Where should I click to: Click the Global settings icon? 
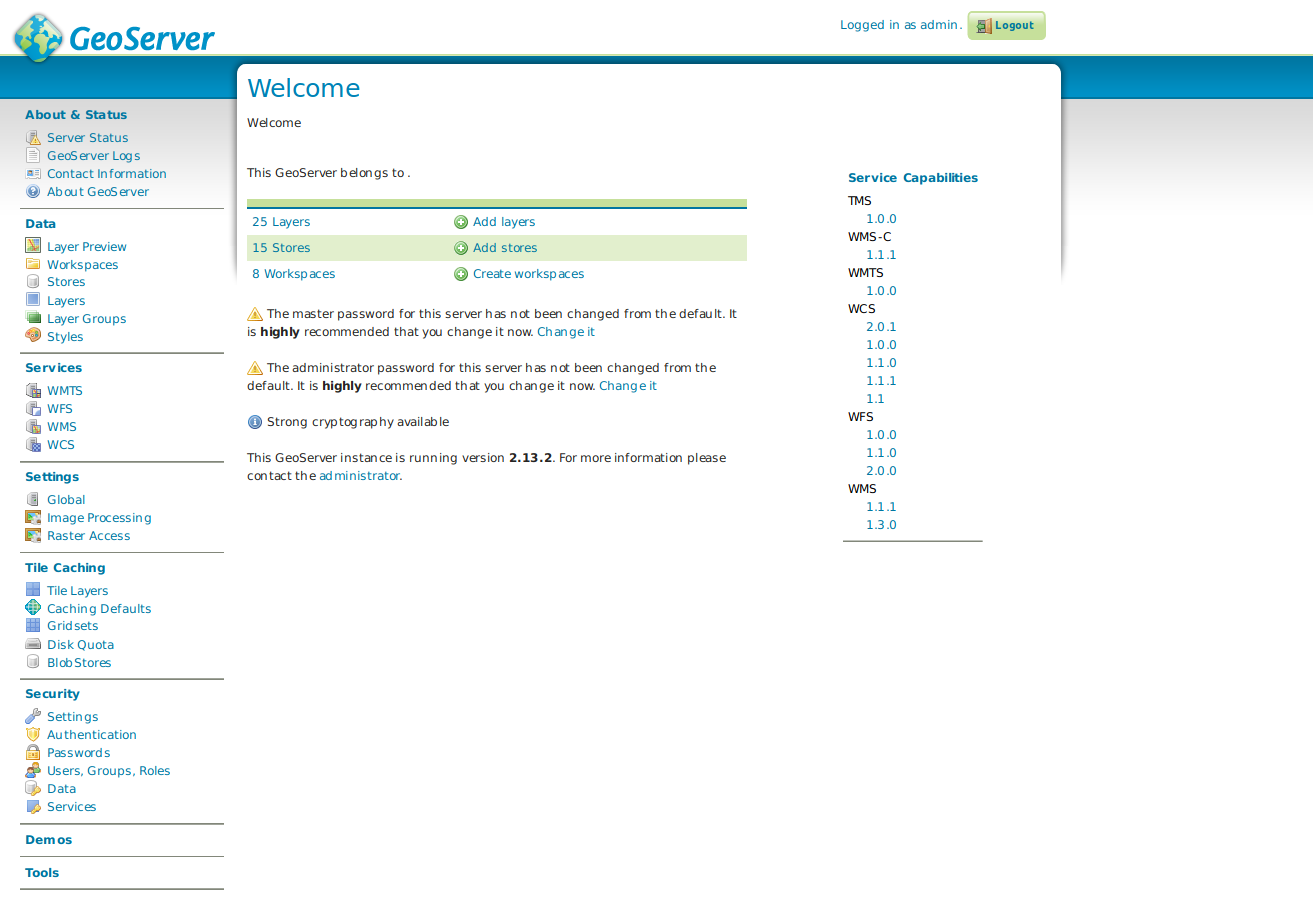pyautogui.click(x=33, y=500)
